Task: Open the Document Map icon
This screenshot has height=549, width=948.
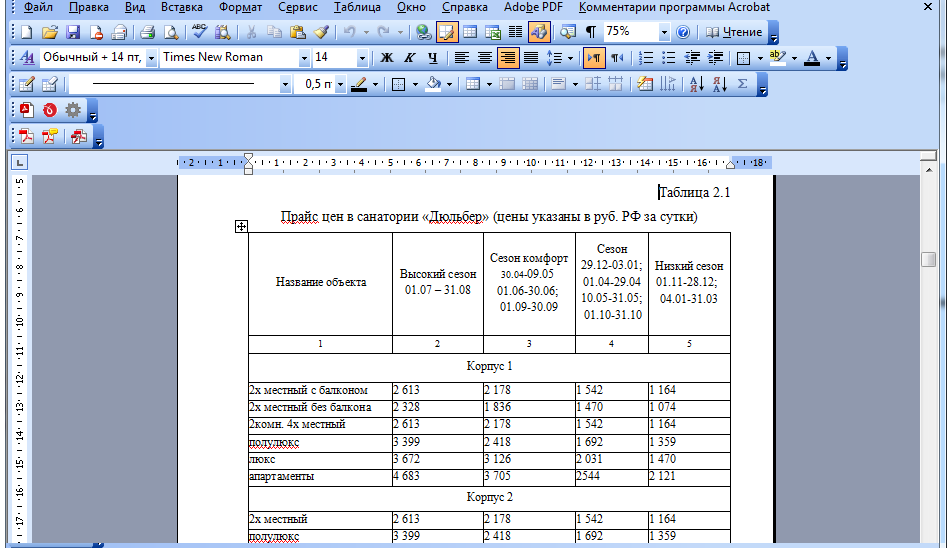Action: tap(568, 32)
